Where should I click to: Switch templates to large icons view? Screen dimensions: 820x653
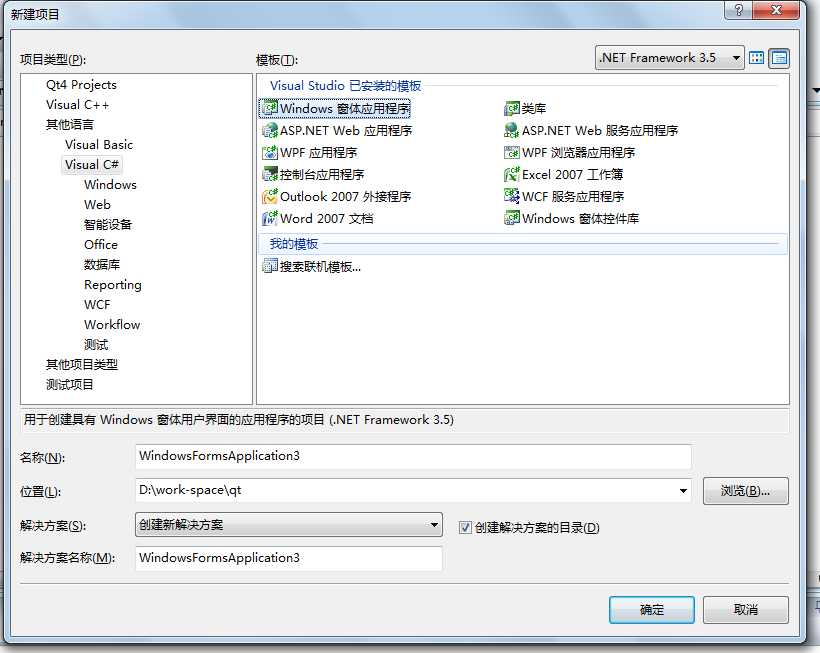pyautogui.click(x=757, y=58)
